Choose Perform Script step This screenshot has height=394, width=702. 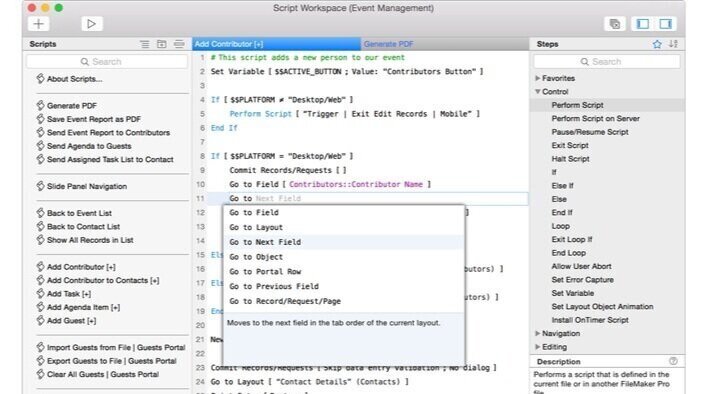pyautogui.click(x=578, y=105)
